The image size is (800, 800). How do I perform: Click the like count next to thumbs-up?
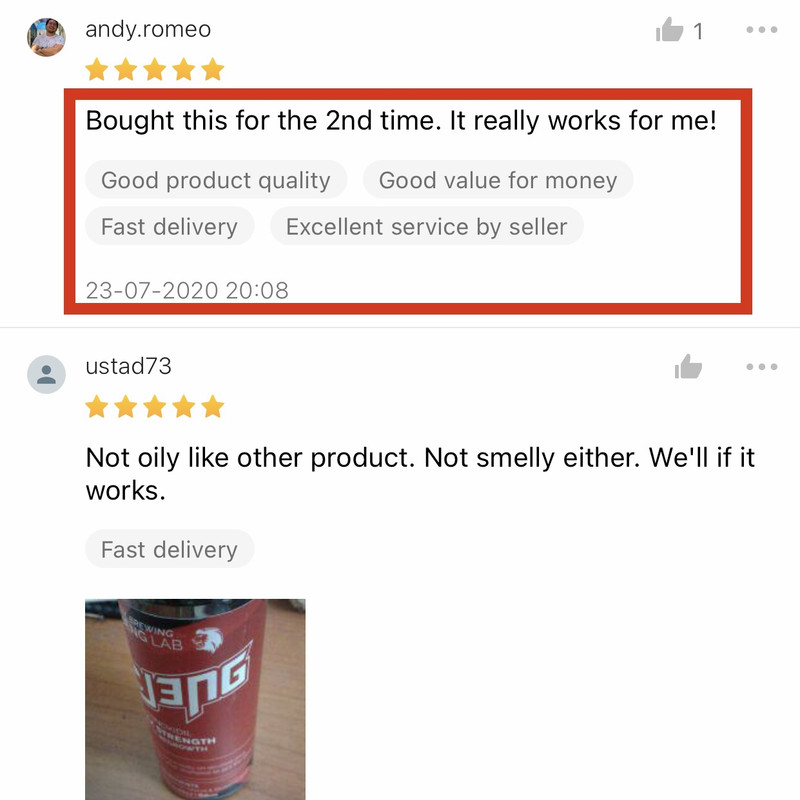tap(698, 32)
